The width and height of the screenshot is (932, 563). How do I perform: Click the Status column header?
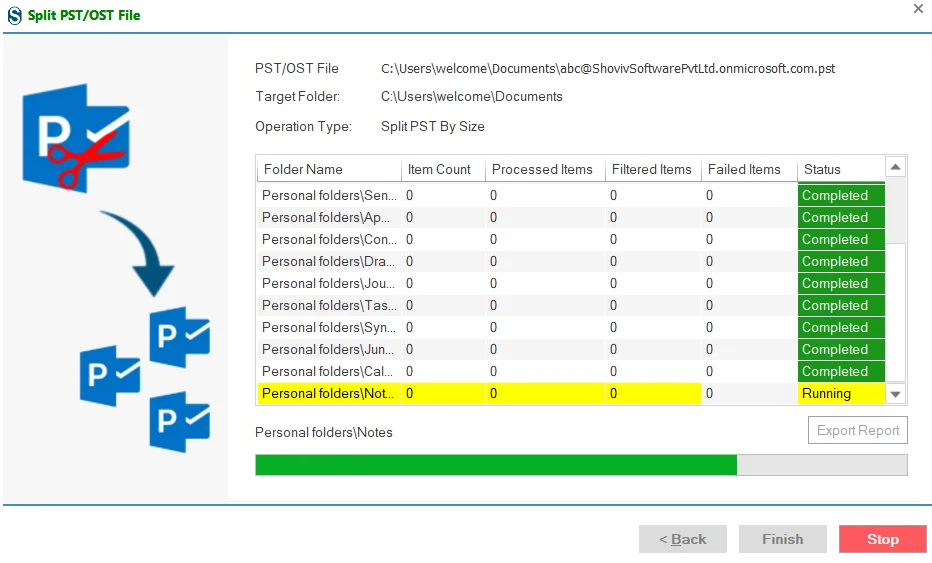841,169
